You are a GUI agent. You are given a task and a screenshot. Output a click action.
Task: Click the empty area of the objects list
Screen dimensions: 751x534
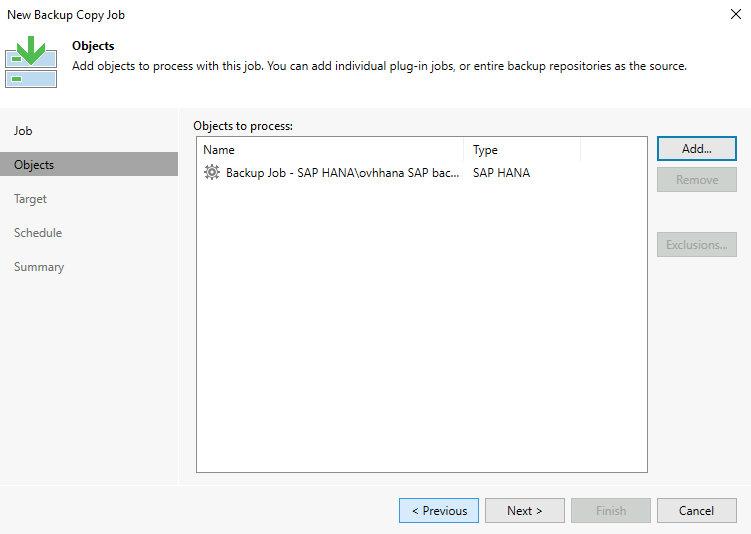tap(420, 330)
